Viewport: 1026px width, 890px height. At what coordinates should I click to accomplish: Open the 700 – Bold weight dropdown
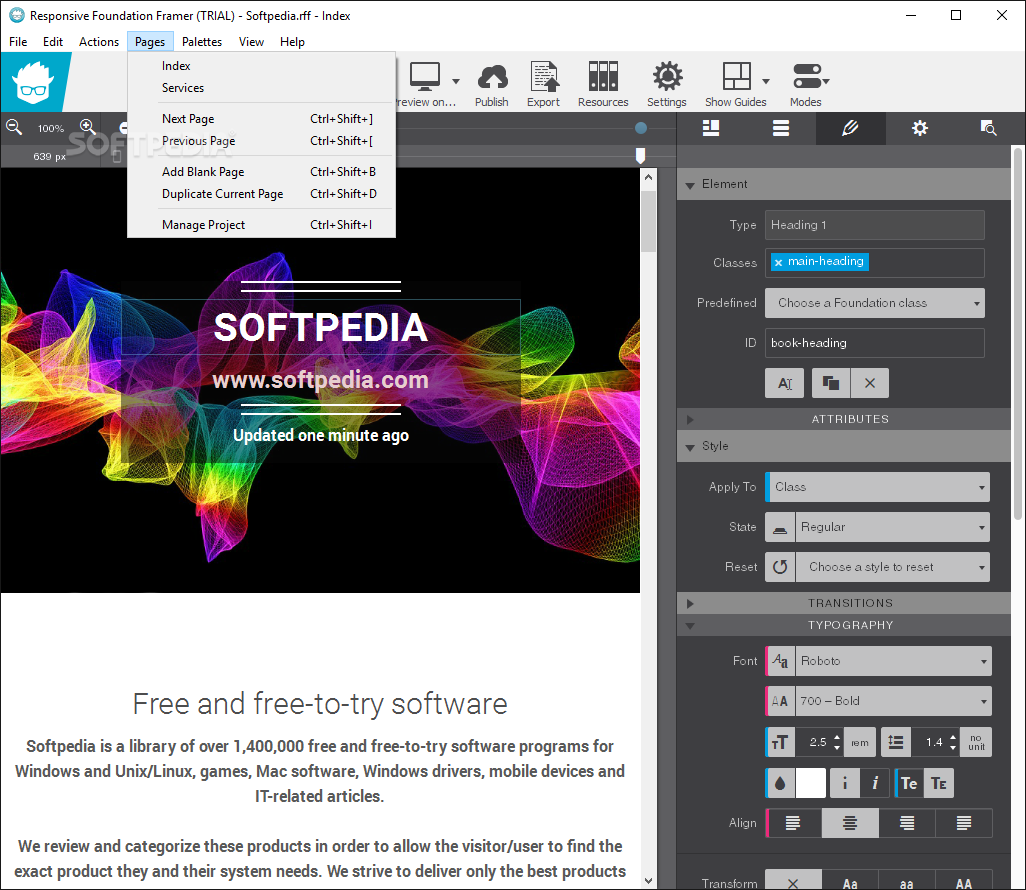[x=893, y=701]
